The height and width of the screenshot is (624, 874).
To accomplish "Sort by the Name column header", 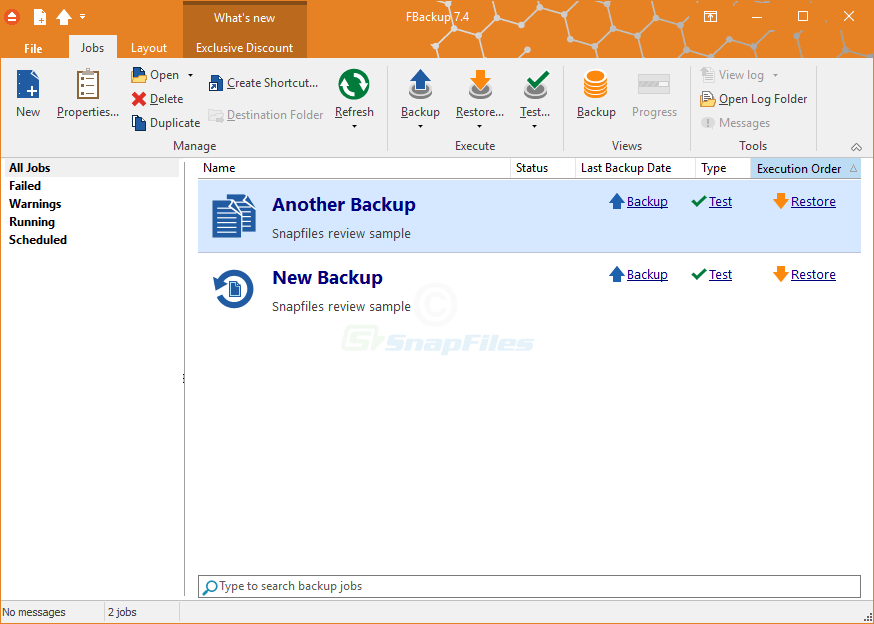I will (354, 168).
